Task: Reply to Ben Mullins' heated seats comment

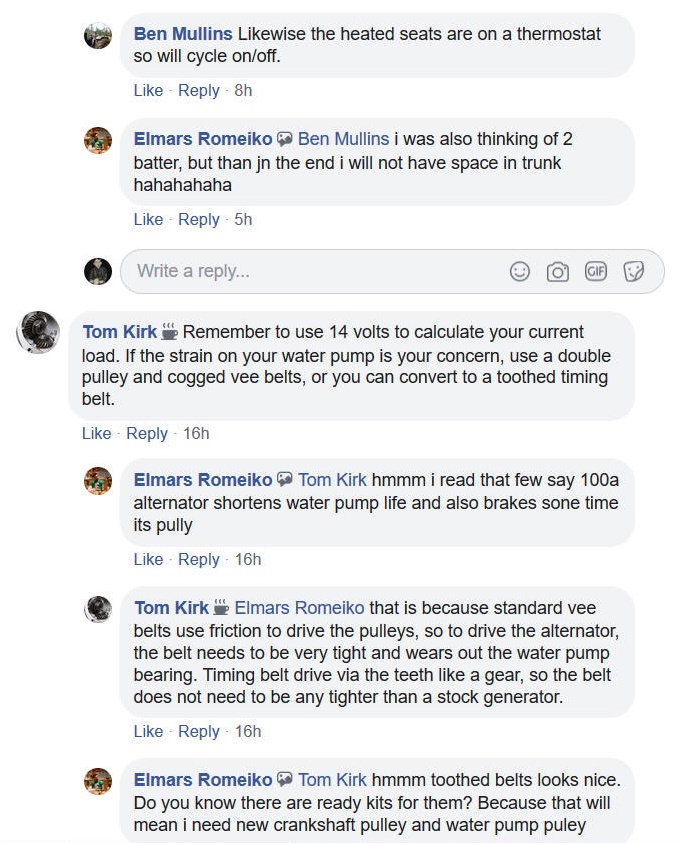Action: click(198, 90)
